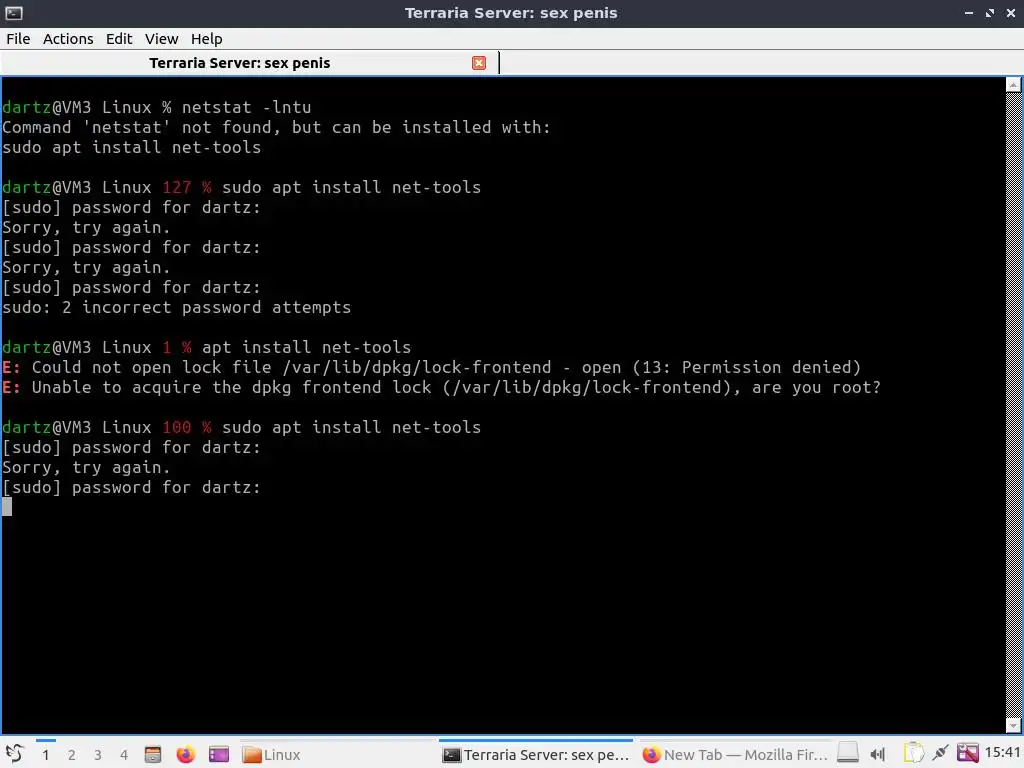Open the View menu

point(161,39)
